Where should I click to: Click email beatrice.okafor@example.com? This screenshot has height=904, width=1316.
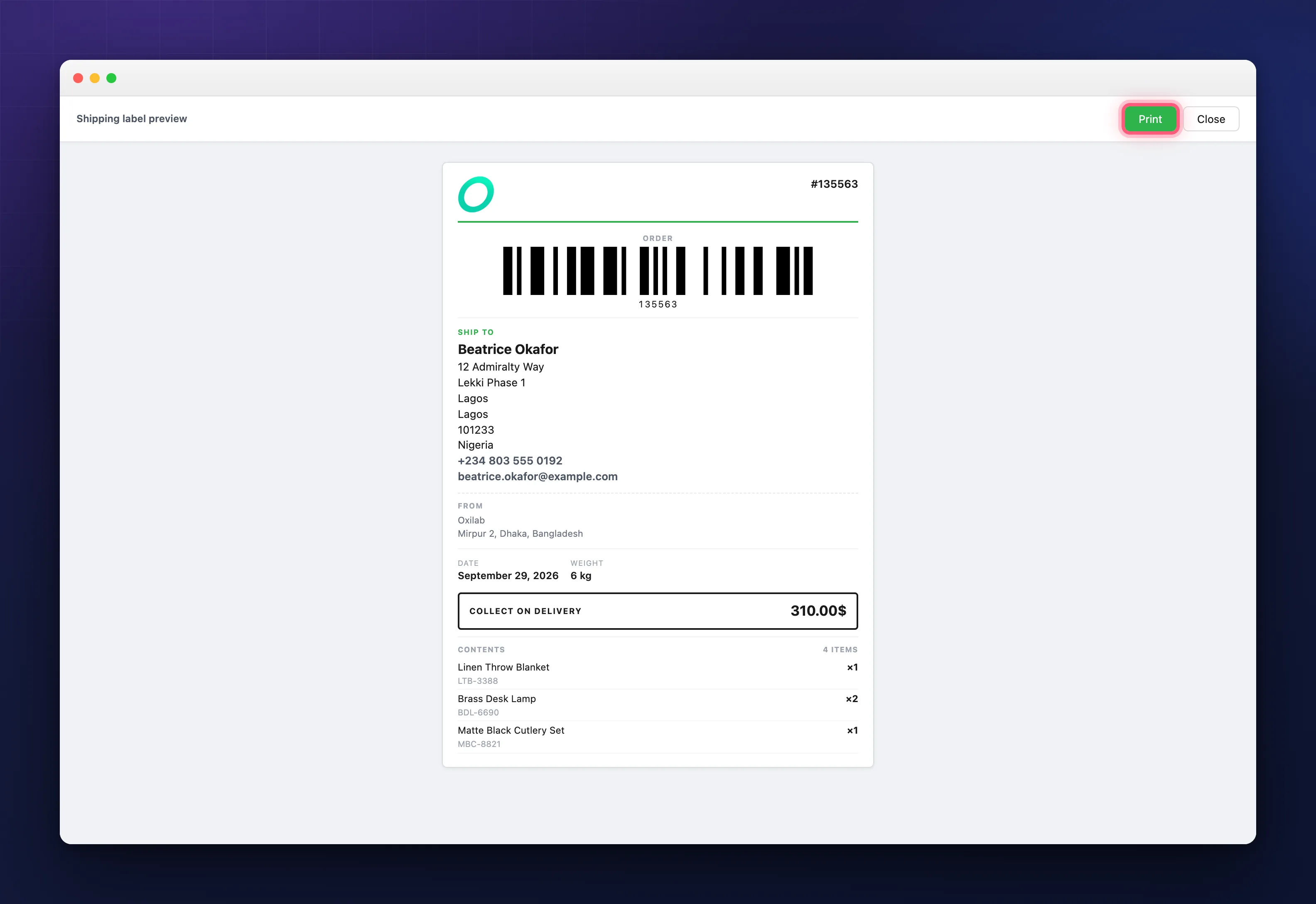click(x=538, y=477)
